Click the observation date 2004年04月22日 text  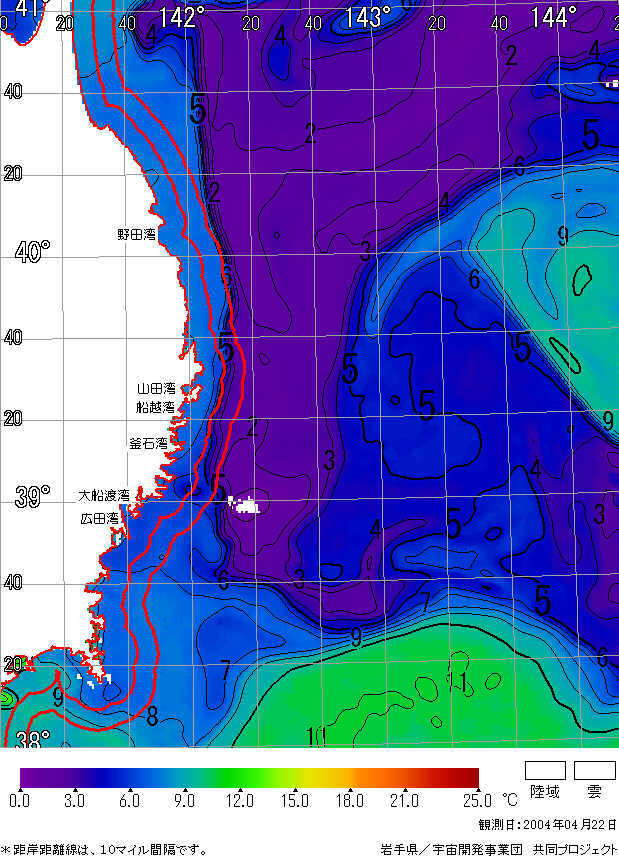point(548,825)
